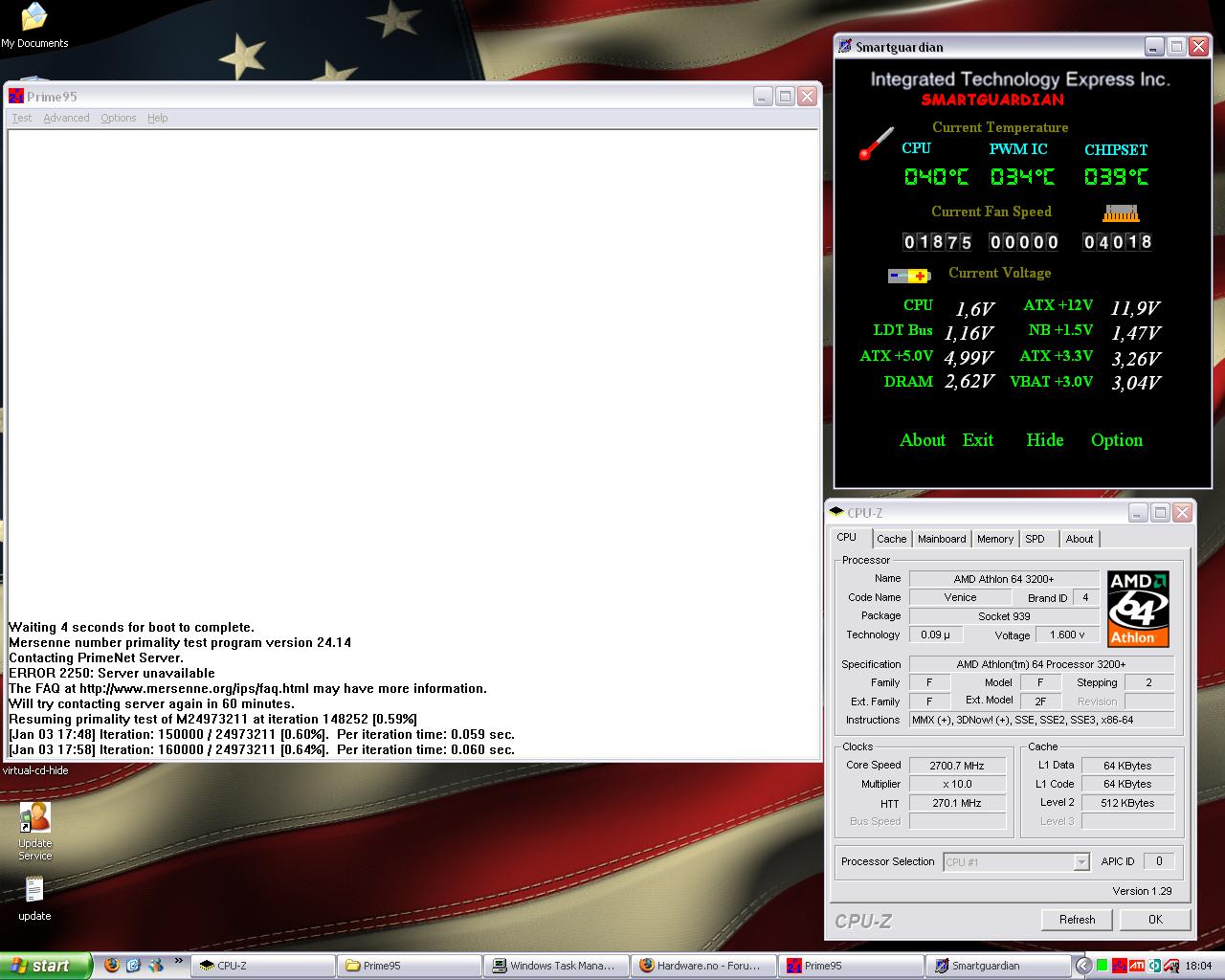Image resolution: width=1225 pixels, height=980 pixels.
Task: Open the Test menu in Prime95
Action: pos(21,118)
